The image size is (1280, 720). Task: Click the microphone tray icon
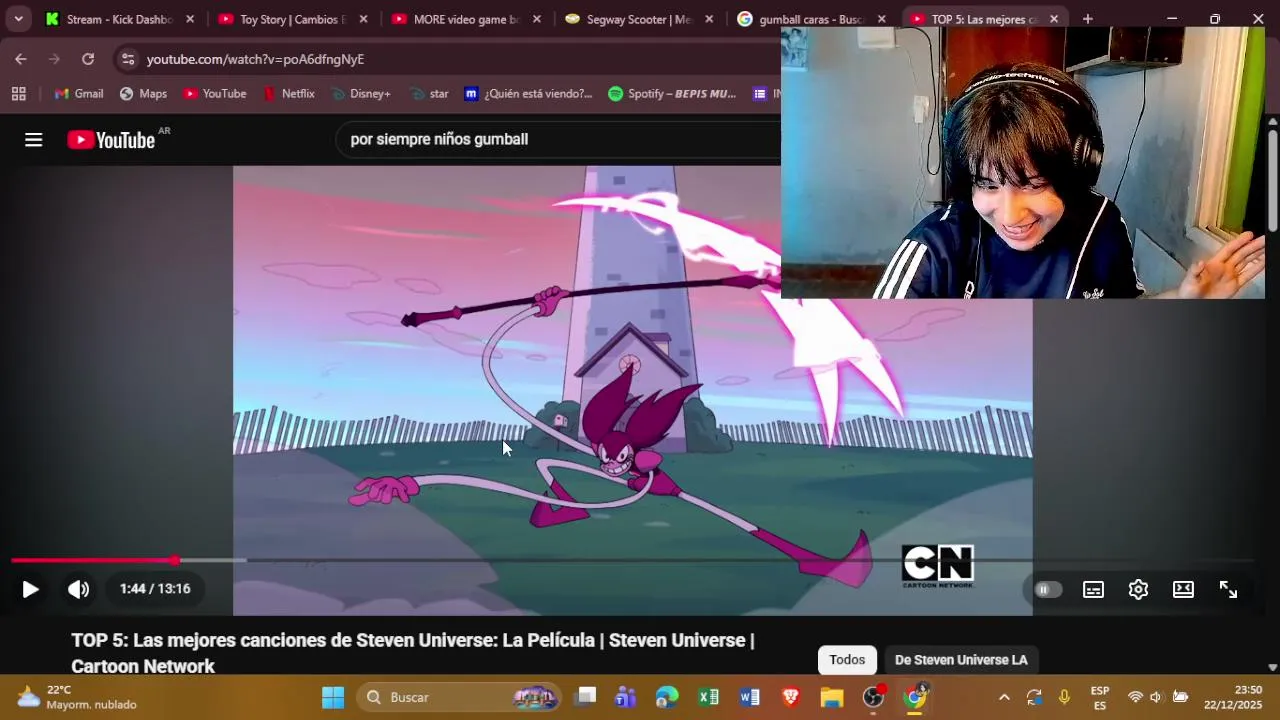tap(1064, 697)
